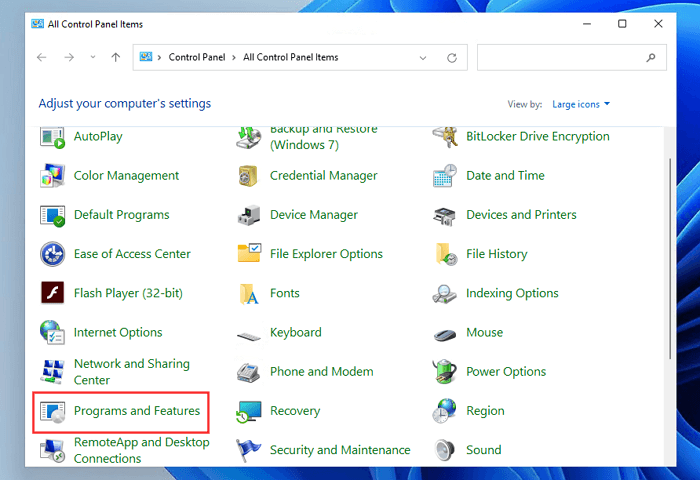
Task: Open the Programs and Features icon
Action: click(x=52, y=411)
